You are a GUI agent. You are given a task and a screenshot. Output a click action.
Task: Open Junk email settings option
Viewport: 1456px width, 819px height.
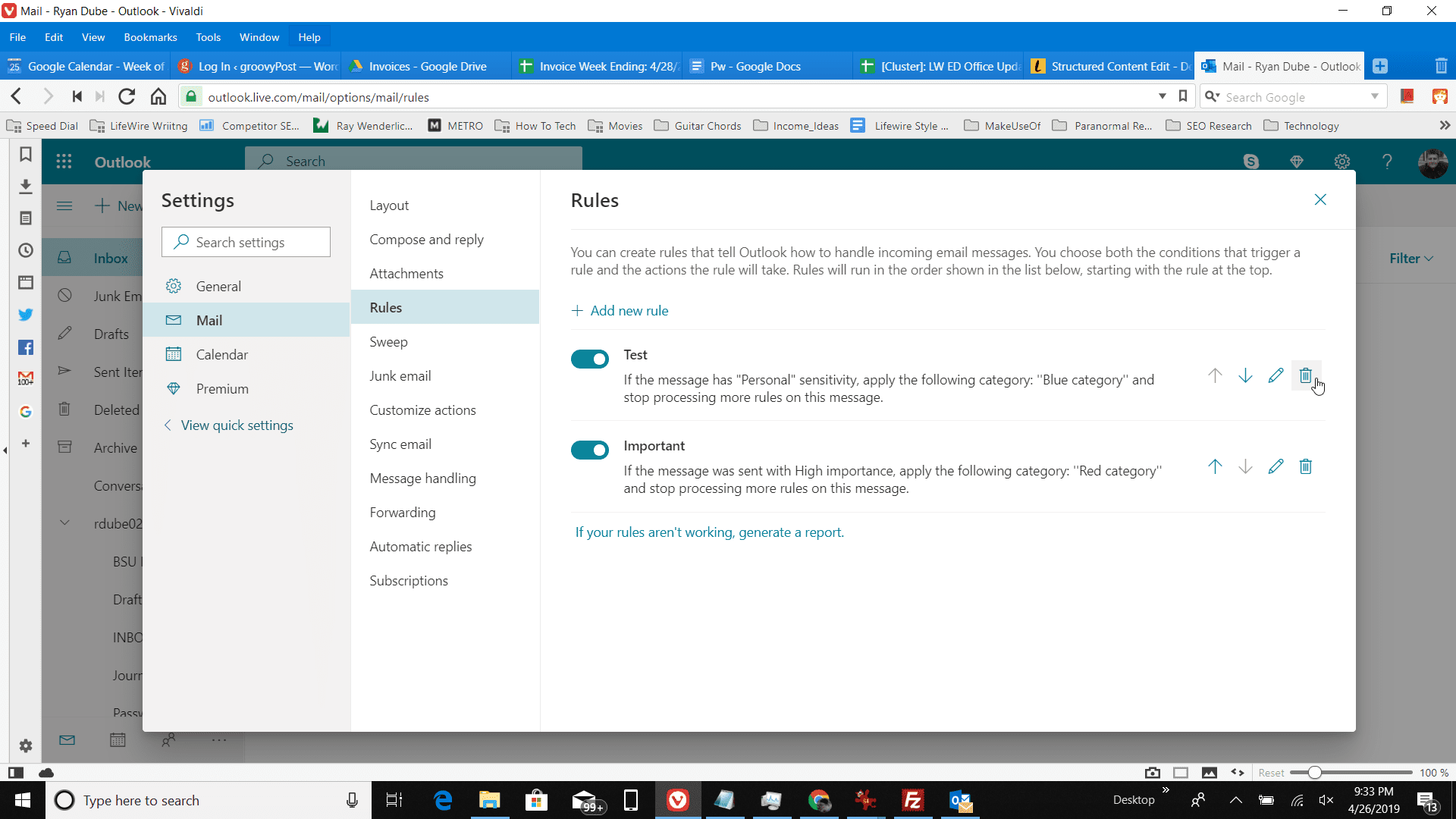tap(400, 375)
